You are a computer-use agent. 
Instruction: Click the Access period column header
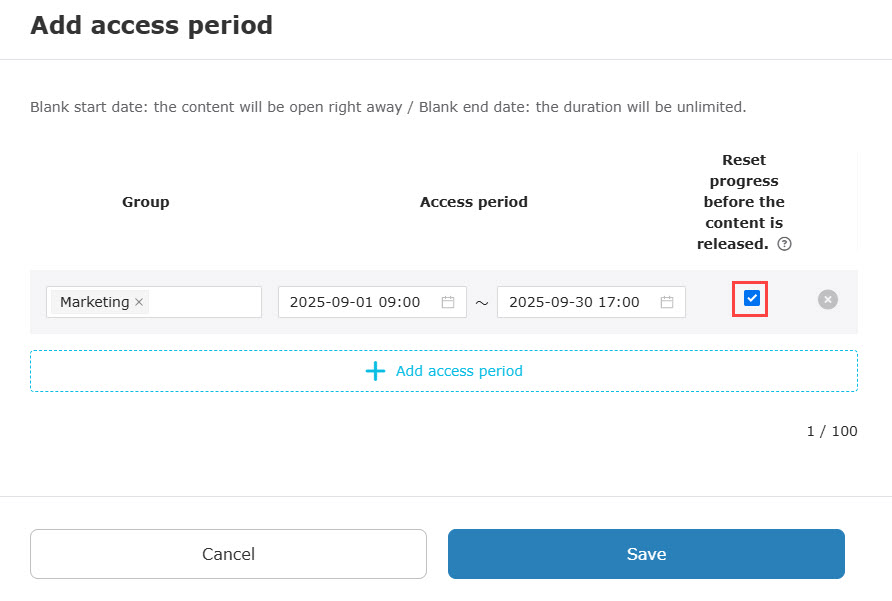click(x=473, y=202)
